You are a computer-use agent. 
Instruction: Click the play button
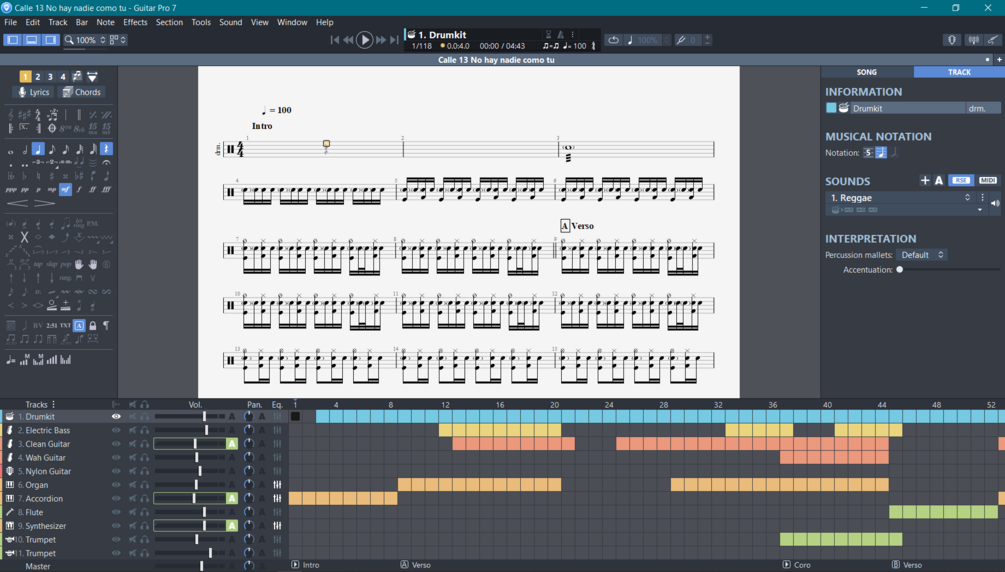click(364, 40)
